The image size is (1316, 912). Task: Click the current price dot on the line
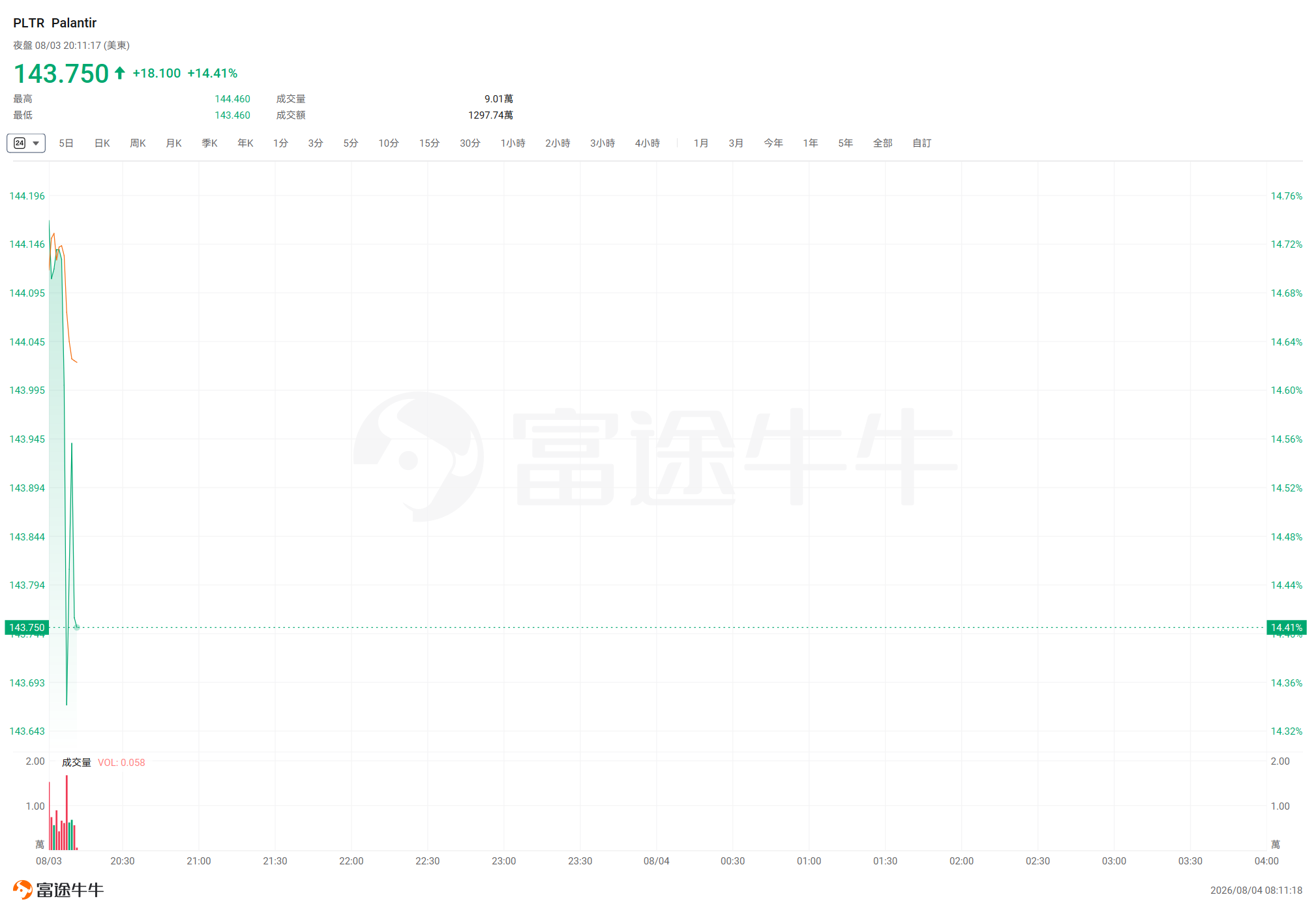click(76, 627)
